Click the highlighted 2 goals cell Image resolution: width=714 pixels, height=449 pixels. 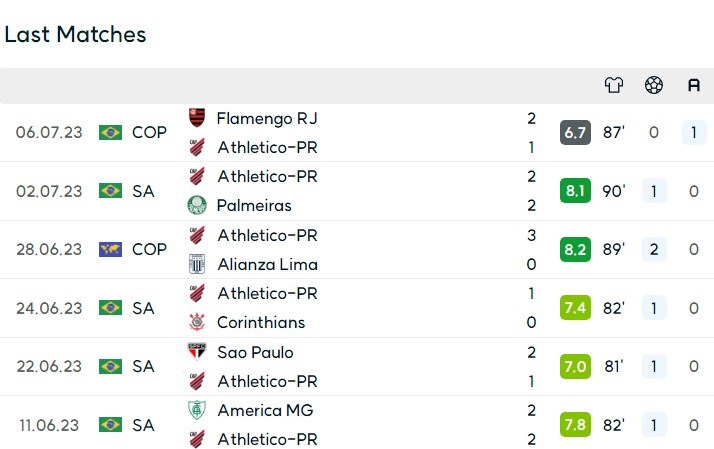[654, 250]
